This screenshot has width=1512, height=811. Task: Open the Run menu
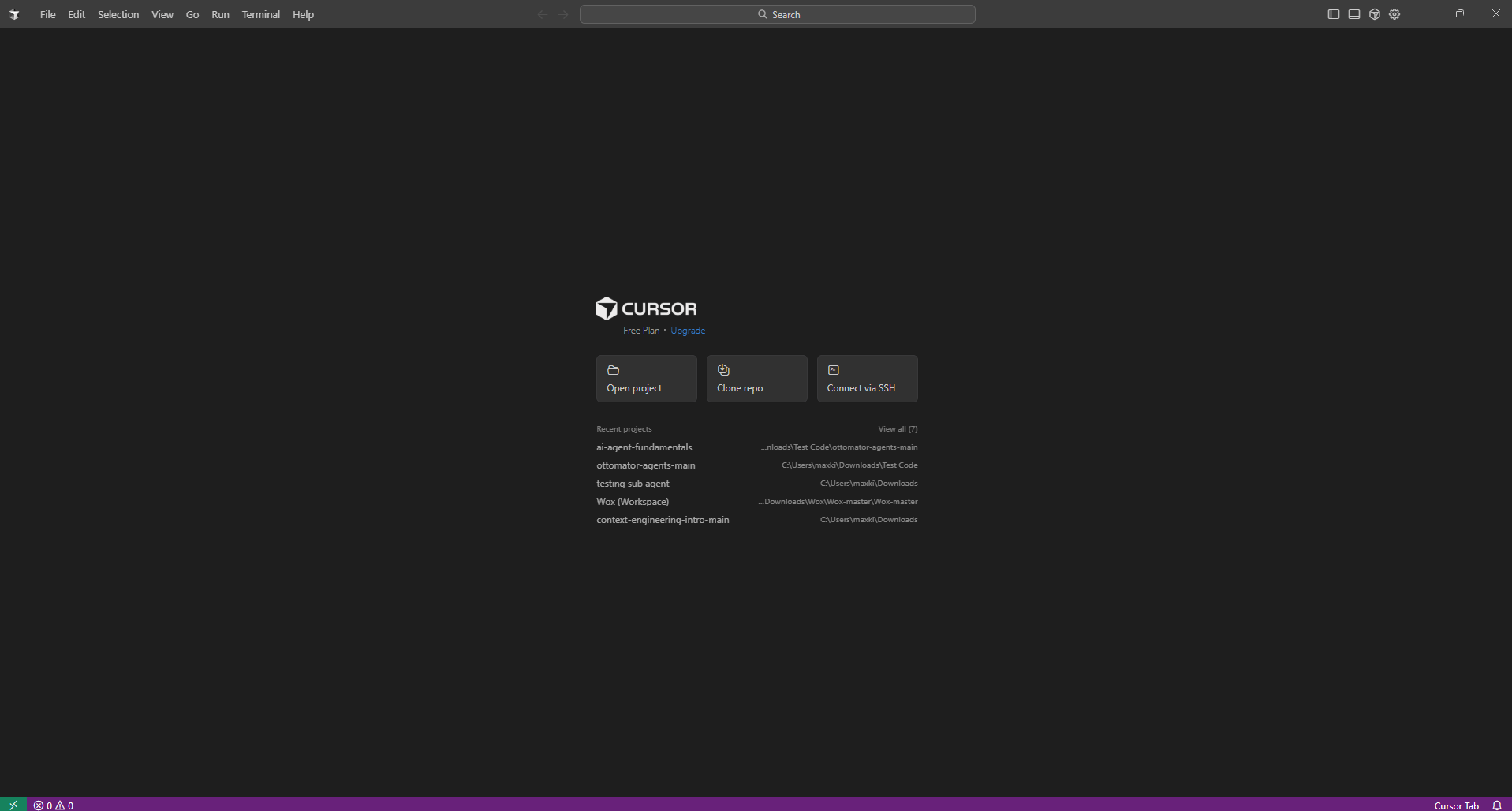pyautogui.click(x=221, y=14)
